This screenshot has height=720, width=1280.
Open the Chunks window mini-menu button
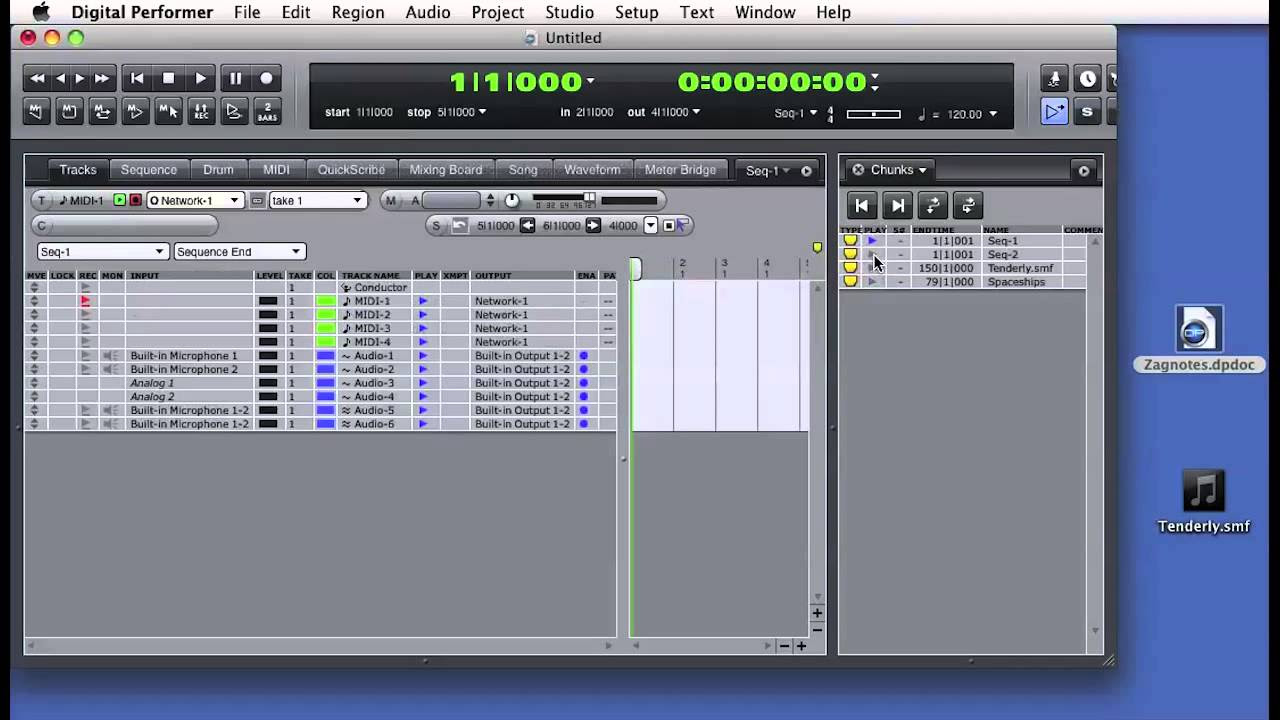[1083, 171]
